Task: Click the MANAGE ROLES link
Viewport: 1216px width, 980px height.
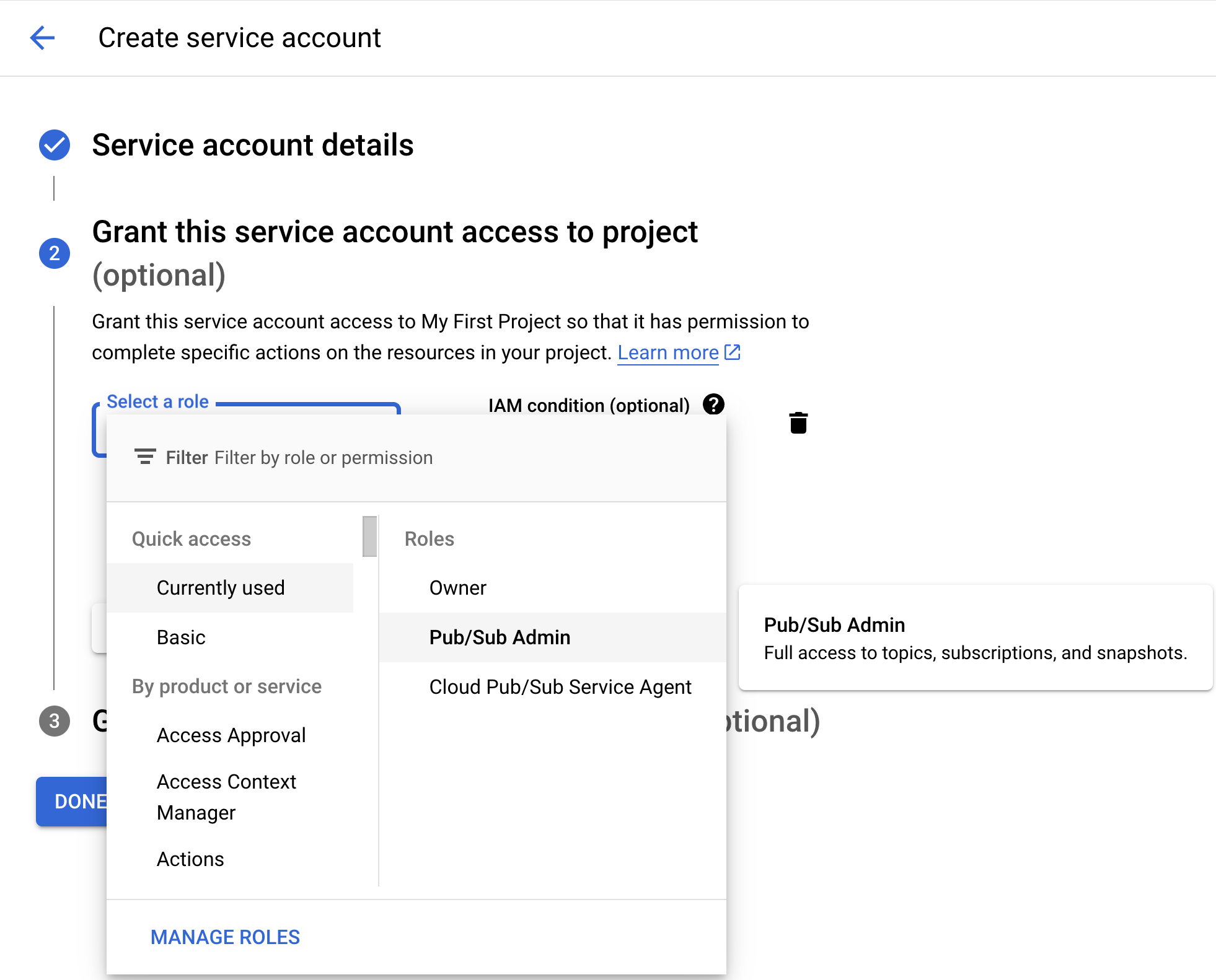Action: tap(225, 937)
